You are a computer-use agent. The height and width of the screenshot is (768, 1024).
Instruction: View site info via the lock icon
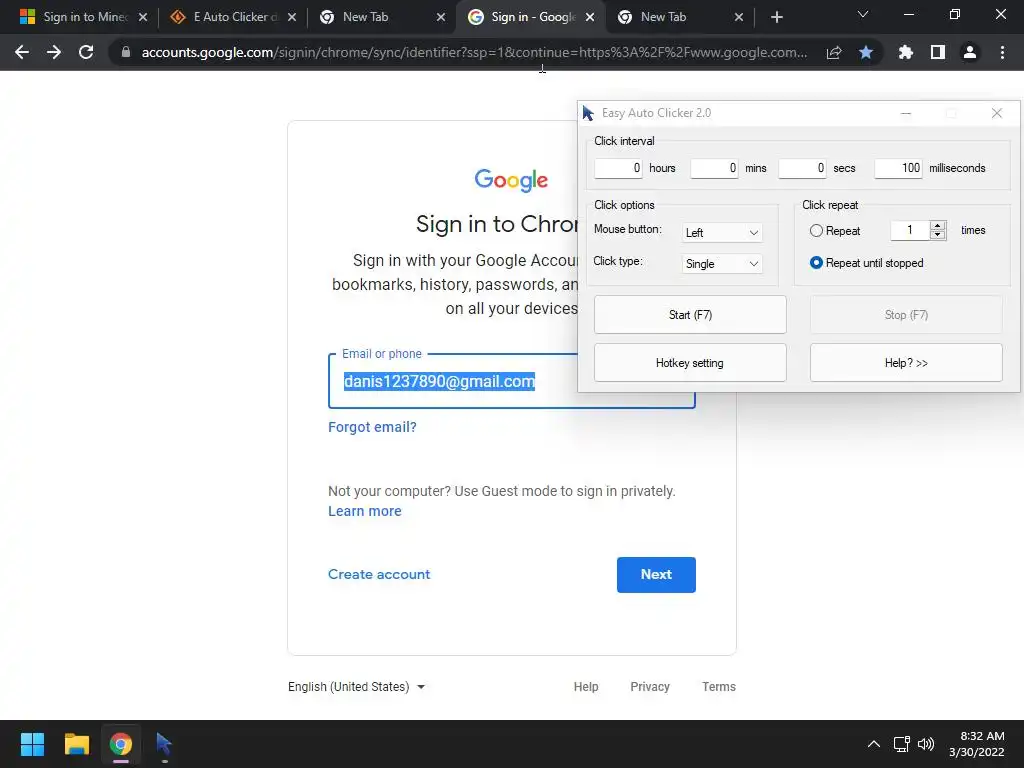pyautogui.click(x=125, y=52)
